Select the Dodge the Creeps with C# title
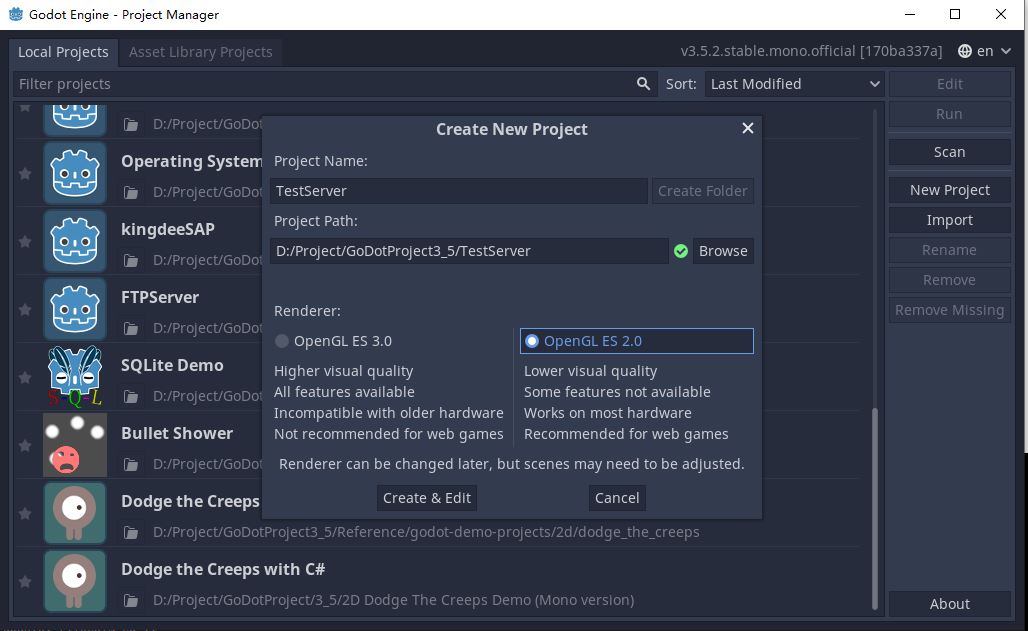Screen dimensions: 1028x631 tap(223, 569)
